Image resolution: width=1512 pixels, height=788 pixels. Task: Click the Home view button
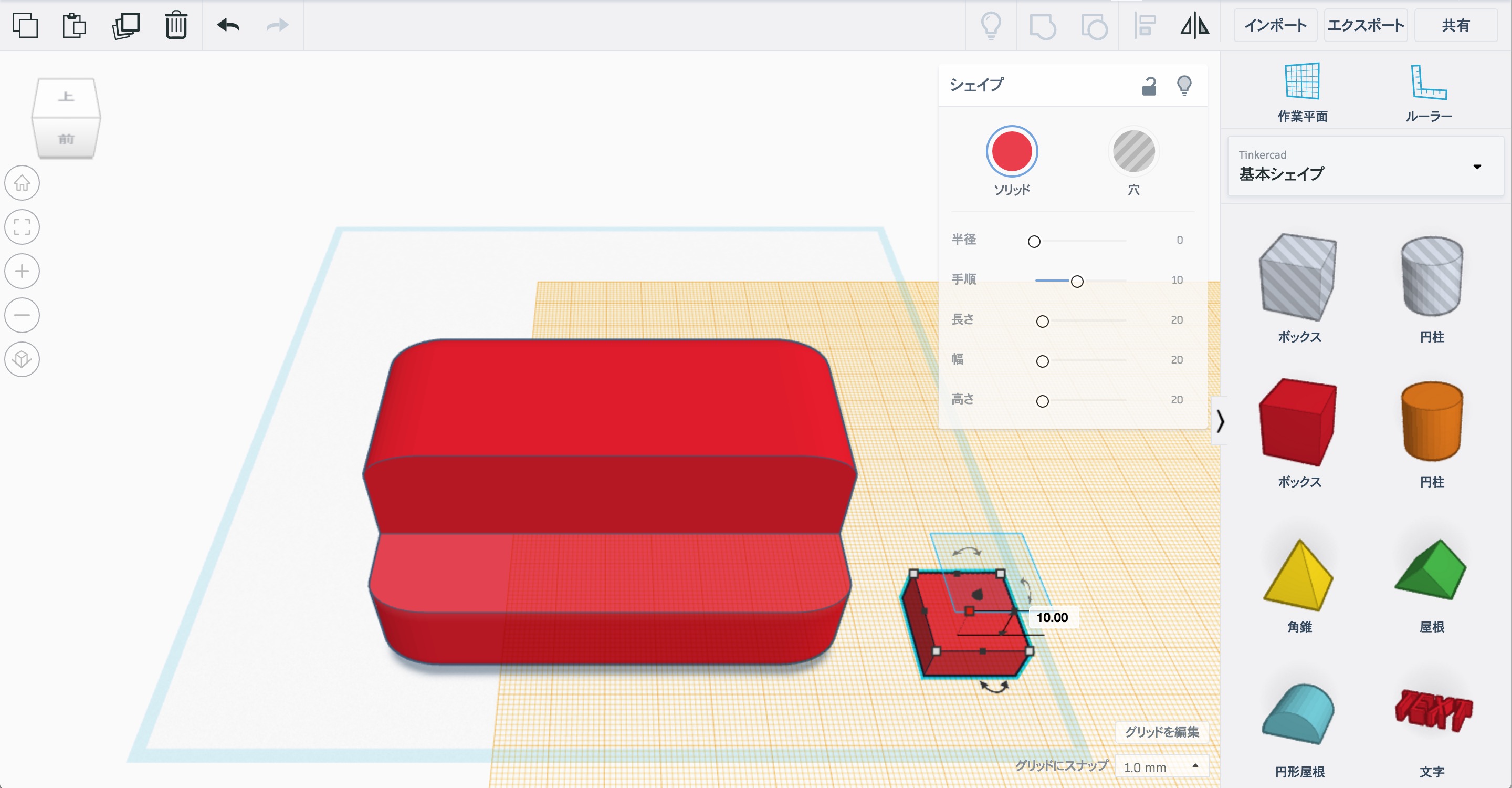coord(22,183)
